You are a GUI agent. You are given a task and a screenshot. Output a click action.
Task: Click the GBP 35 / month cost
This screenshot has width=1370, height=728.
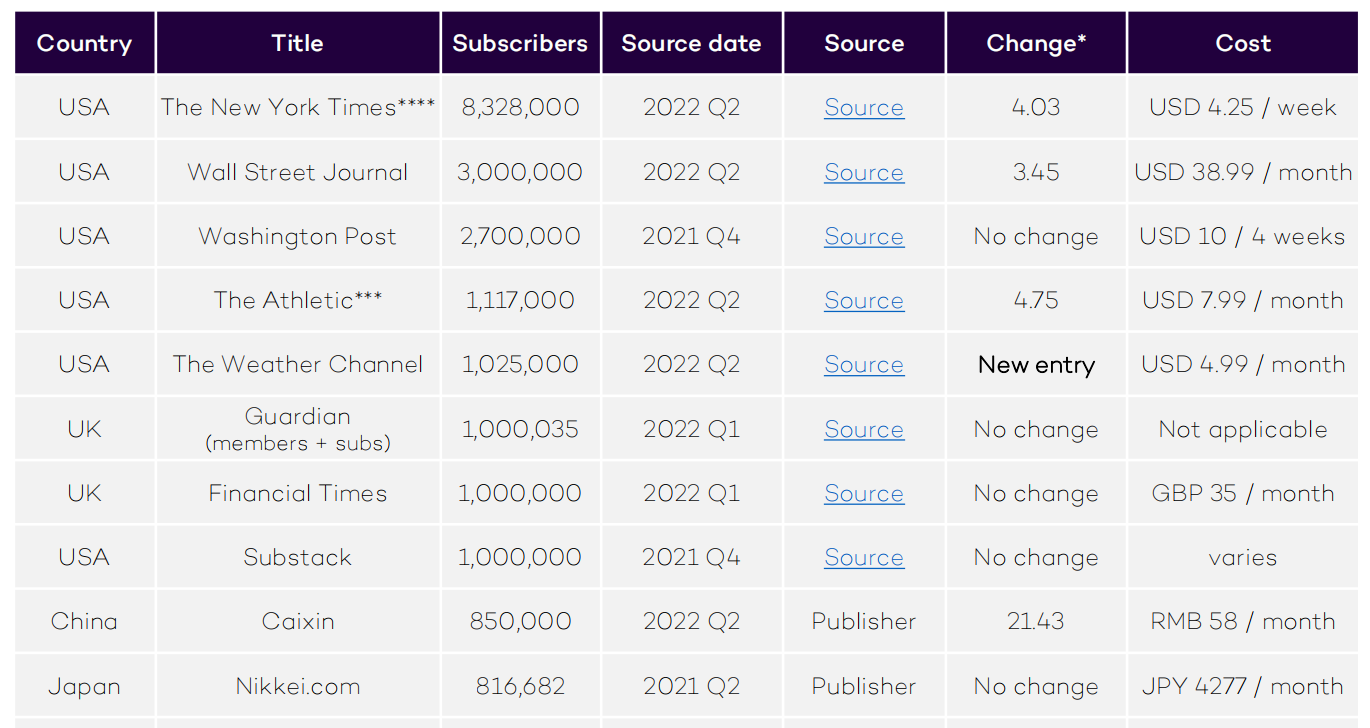[1243, 492]
